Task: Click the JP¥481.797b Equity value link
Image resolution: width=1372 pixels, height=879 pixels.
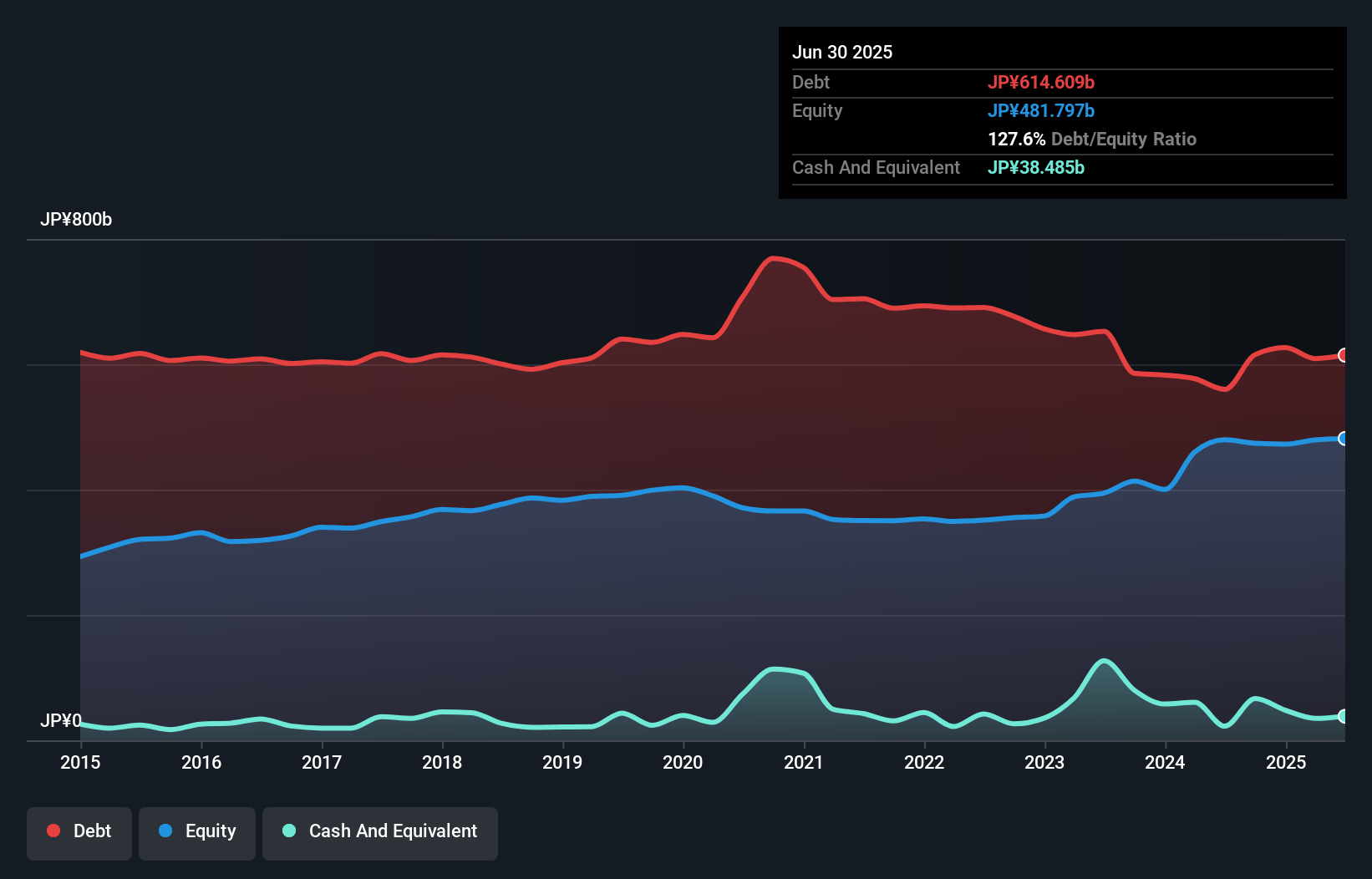Action: coord(1043,110)
